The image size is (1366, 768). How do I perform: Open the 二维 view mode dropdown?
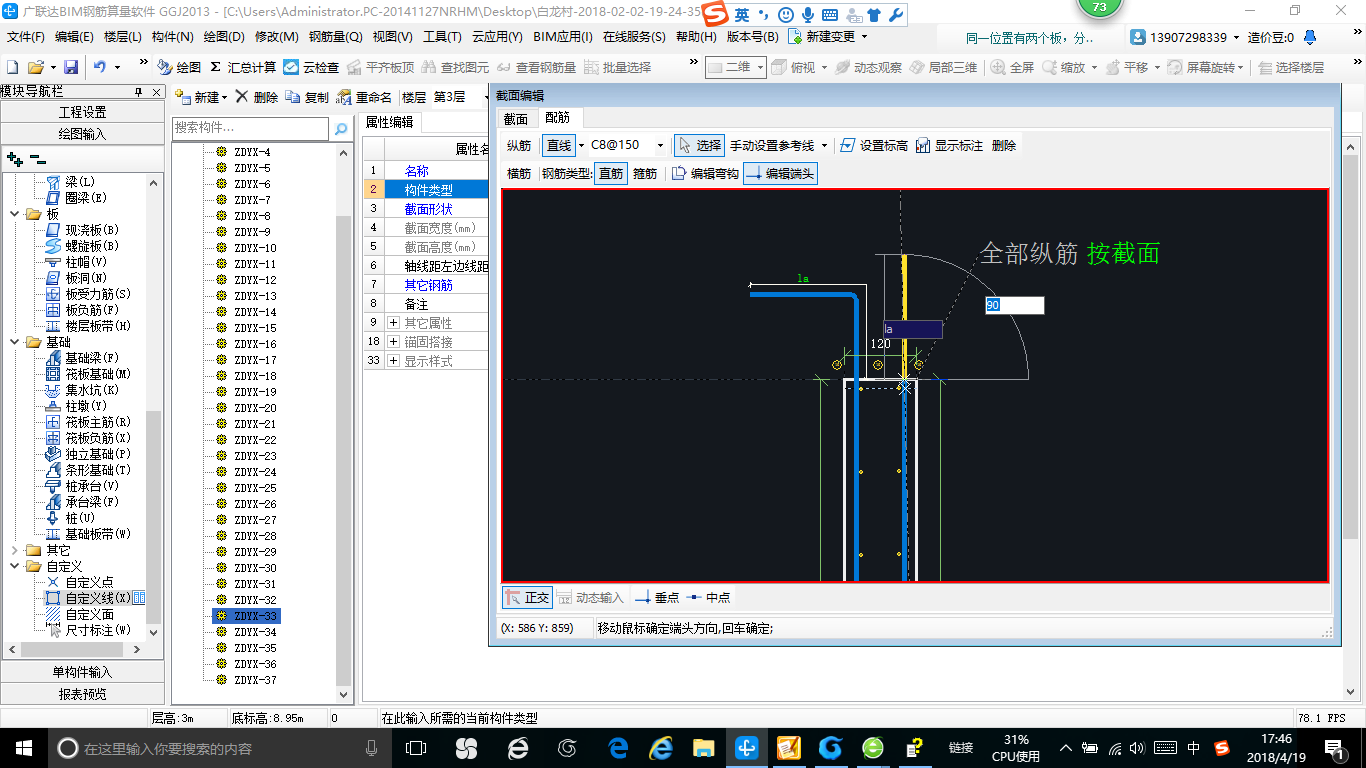[x=761, y=67]
